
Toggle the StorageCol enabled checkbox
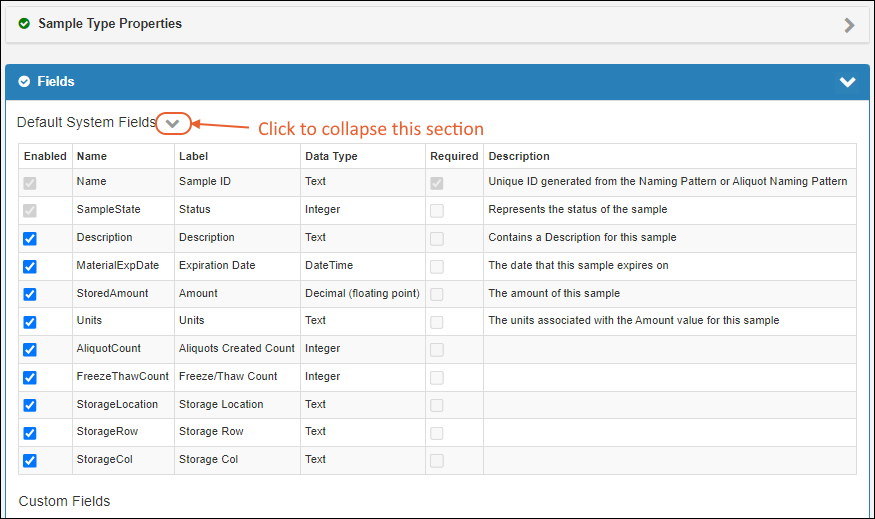coord(30,461)
